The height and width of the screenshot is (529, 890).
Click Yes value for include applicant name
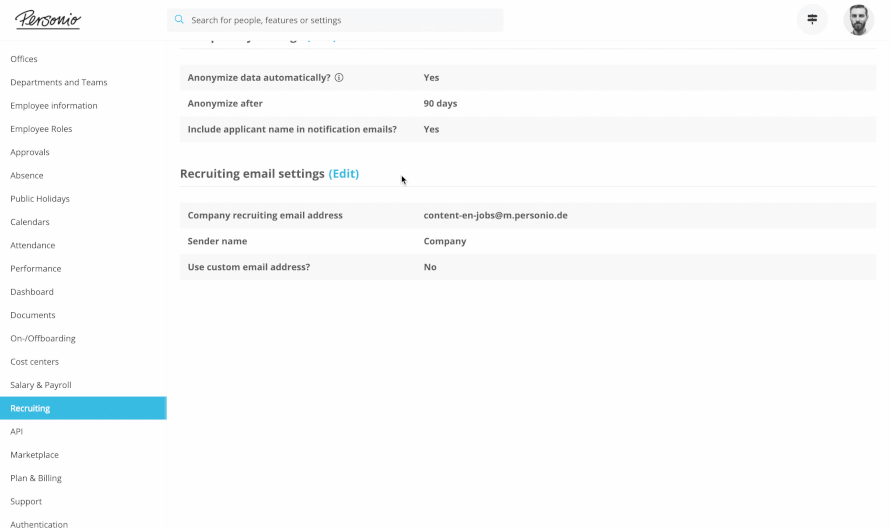431,129
